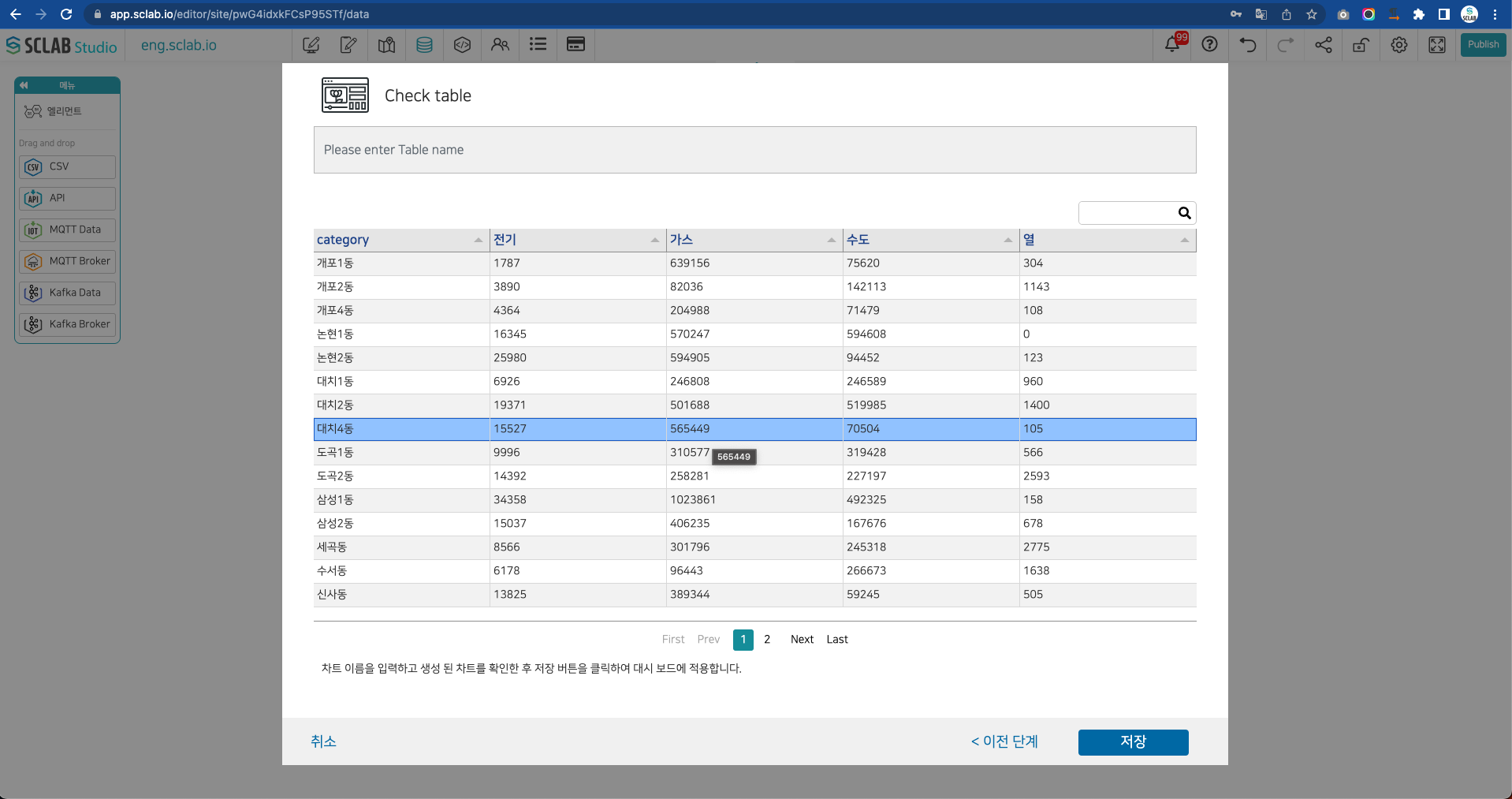Go back with browser back arrow

[x=15, y=14]
